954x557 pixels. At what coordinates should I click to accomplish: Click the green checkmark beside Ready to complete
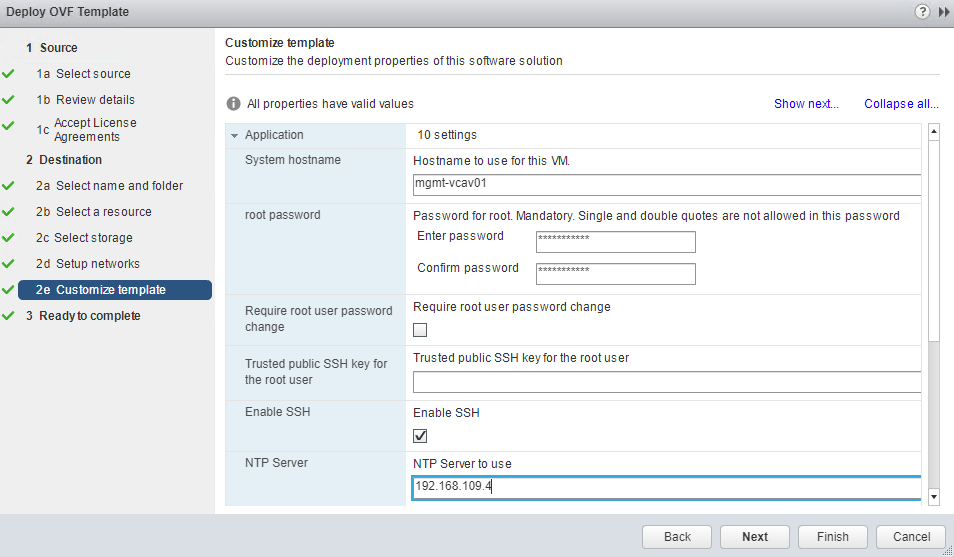(8, 316)
